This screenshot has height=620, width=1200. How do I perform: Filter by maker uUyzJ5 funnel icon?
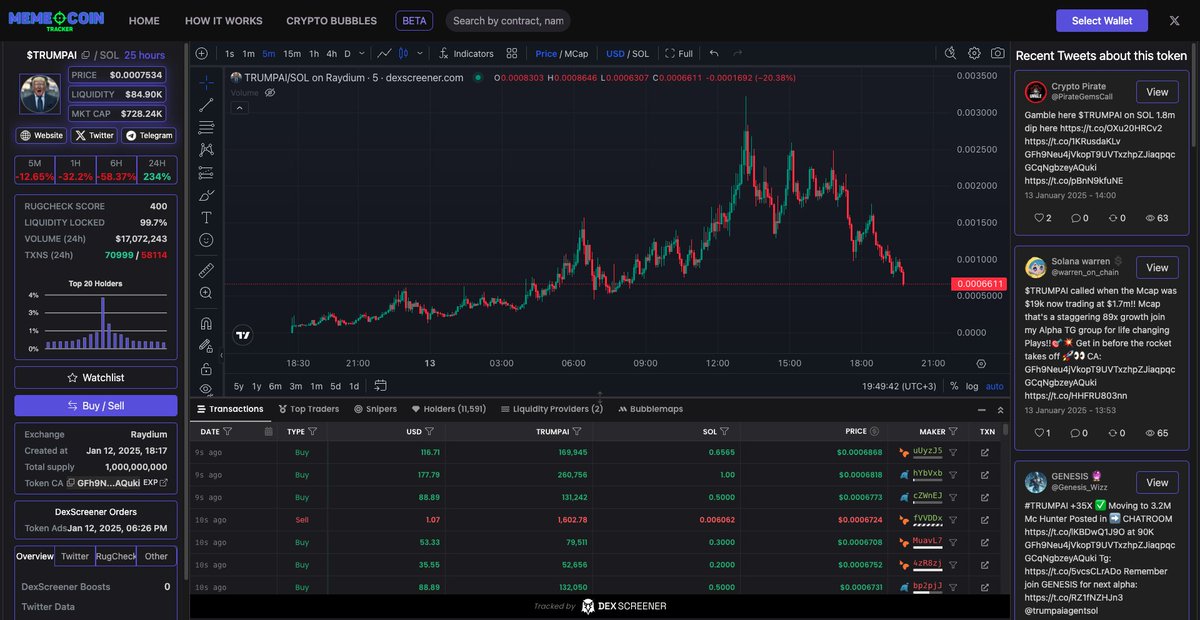[953, 452]
